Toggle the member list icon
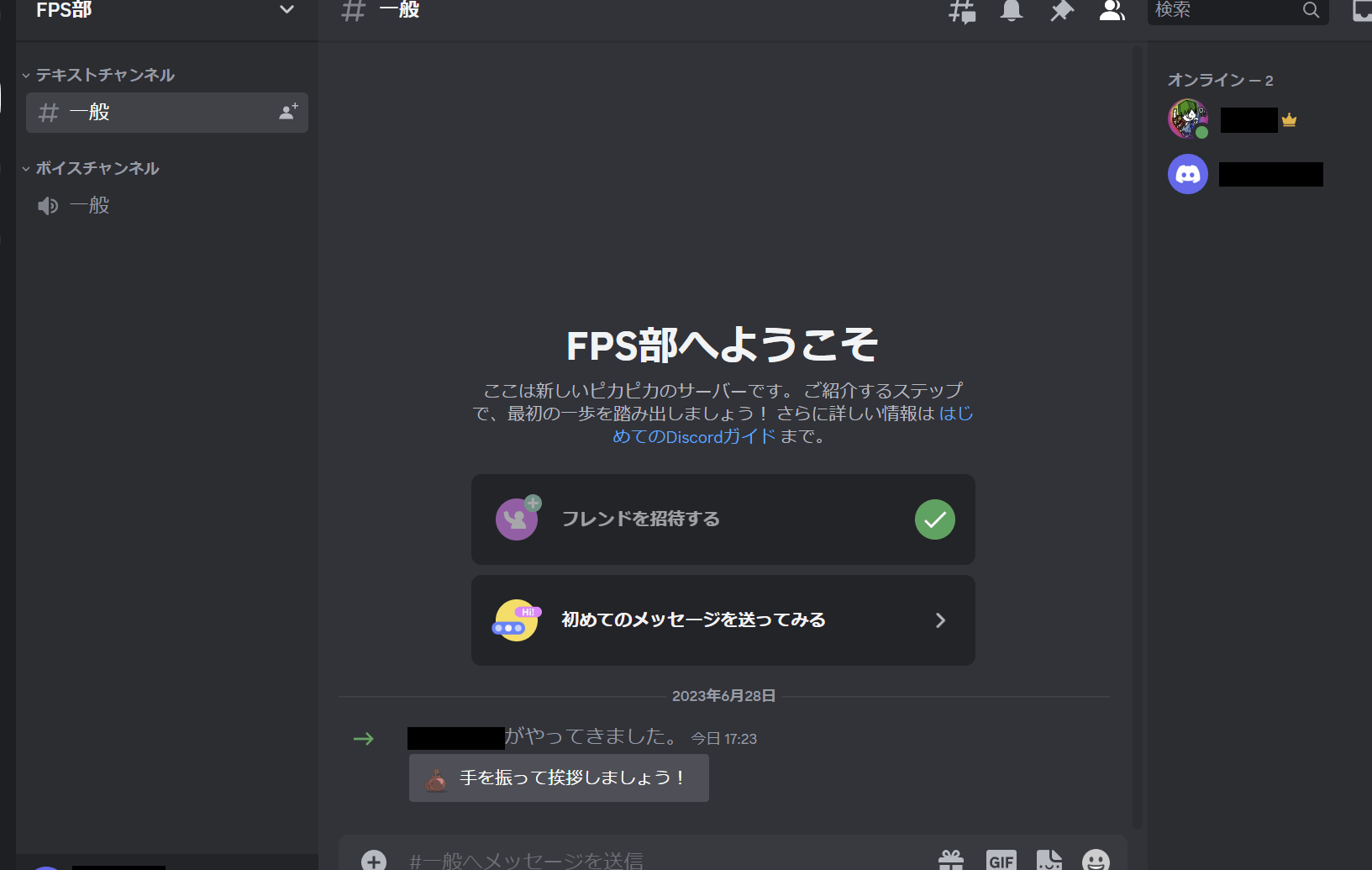Viewport: 1372px width, 870px height. [1112, 10]
